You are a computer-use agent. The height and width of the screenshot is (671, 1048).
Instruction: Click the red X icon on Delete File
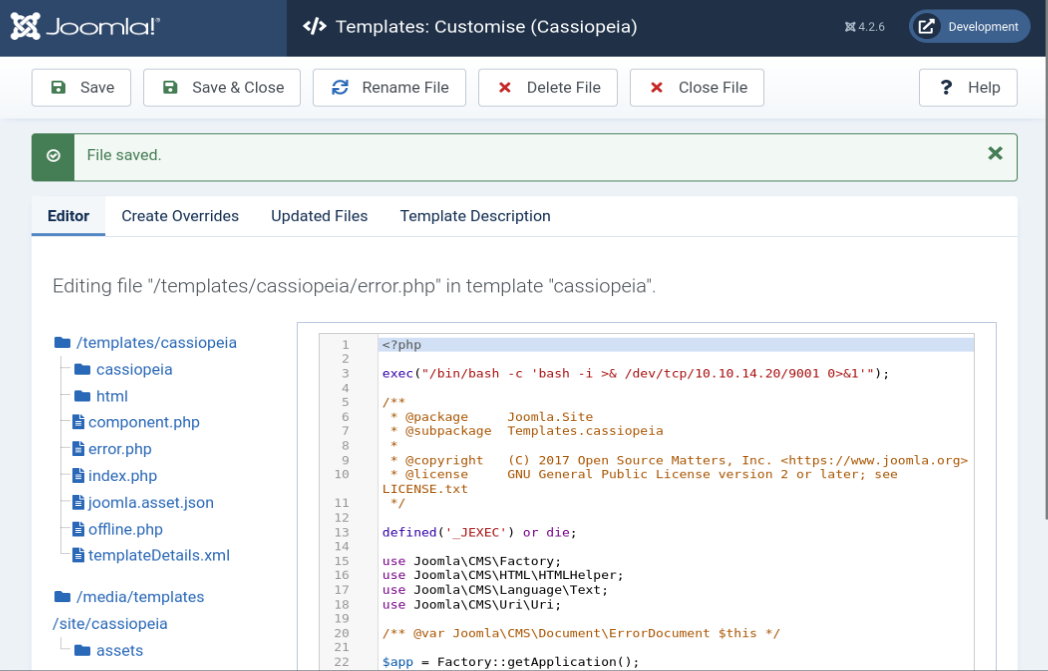[505, 88]
